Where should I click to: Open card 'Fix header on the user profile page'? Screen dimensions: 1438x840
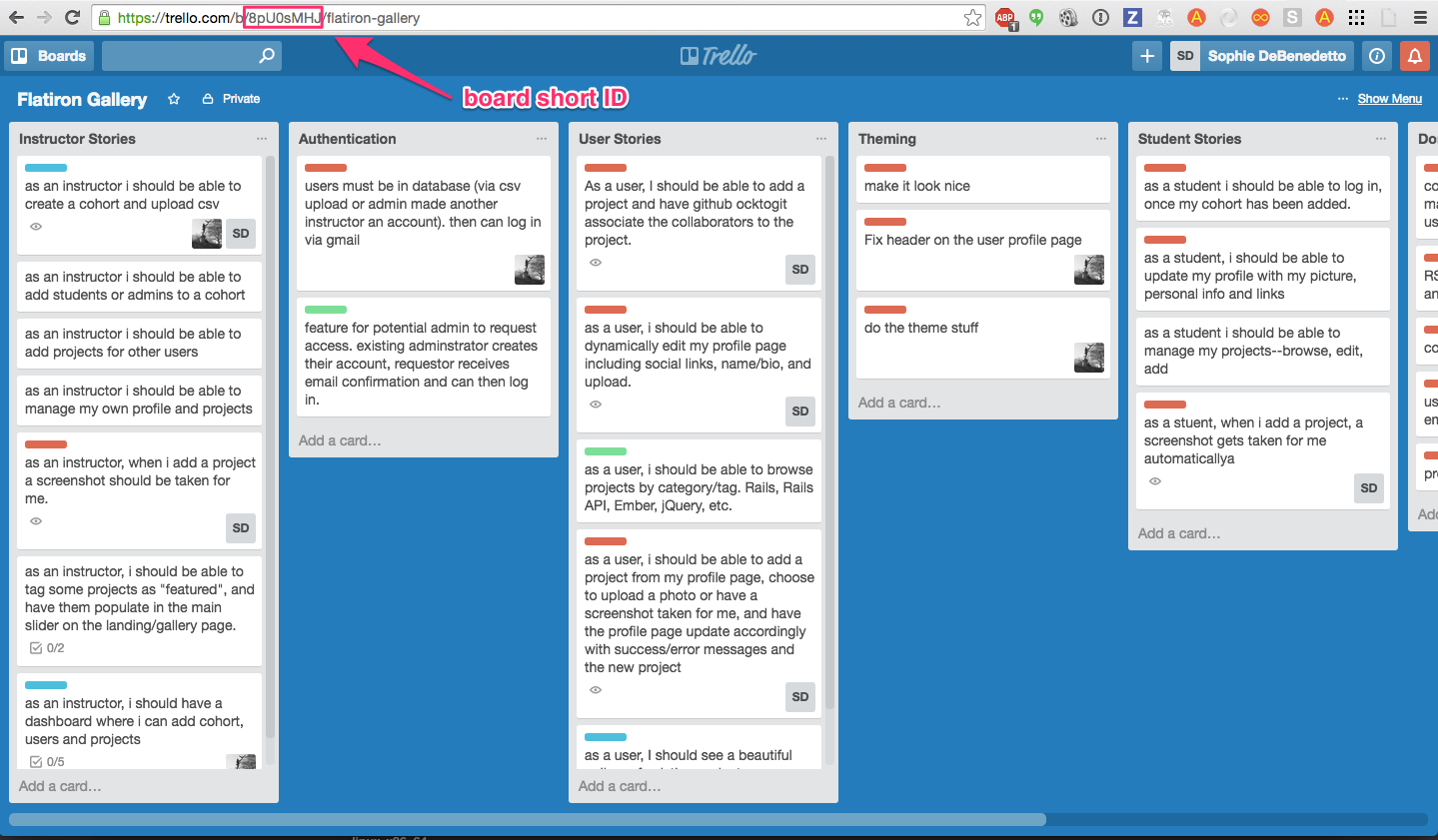pyautogui.click(x=983, y=250)
